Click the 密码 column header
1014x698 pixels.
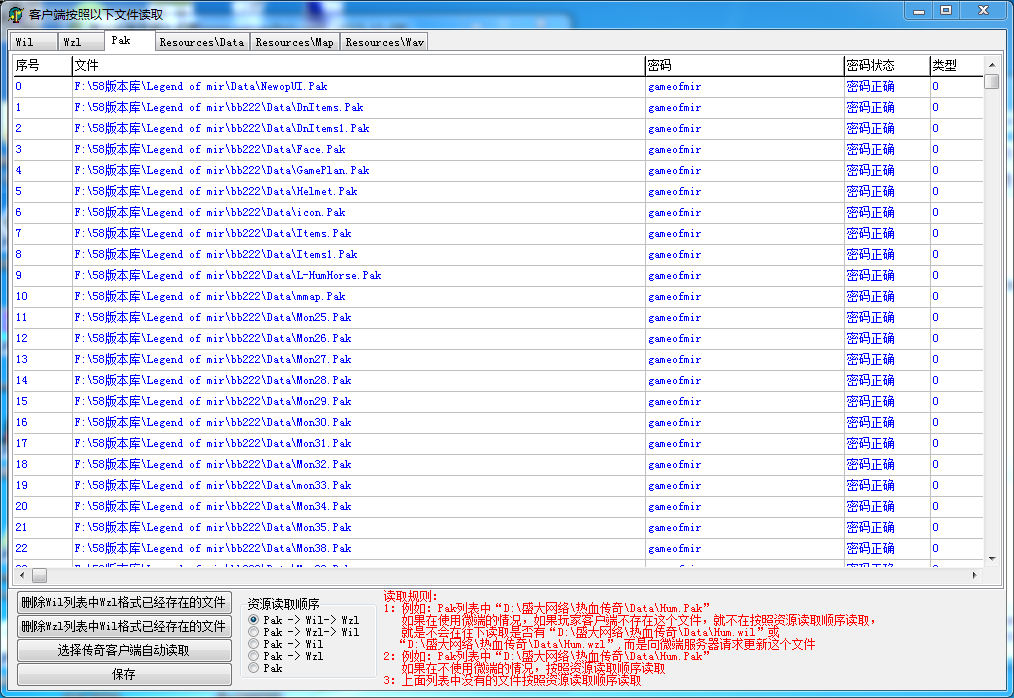pyautogui.click(x=744, y=65)
